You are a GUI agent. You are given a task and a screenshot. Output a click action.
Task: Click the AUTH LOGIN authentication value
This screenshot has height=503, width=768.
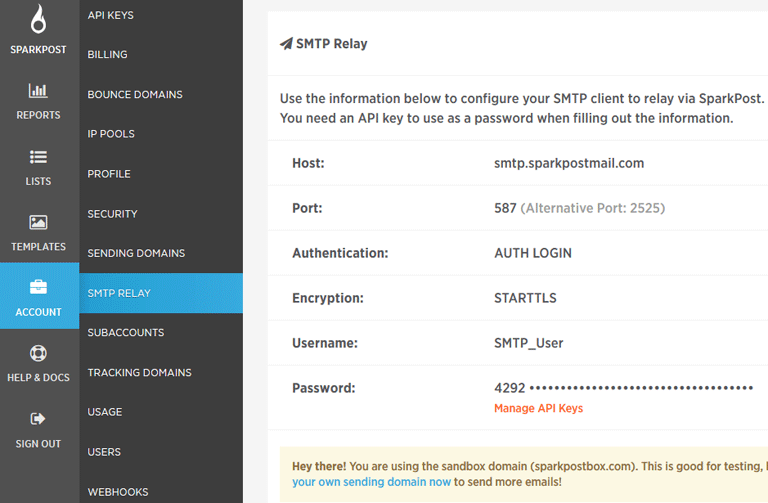point(533,253)
